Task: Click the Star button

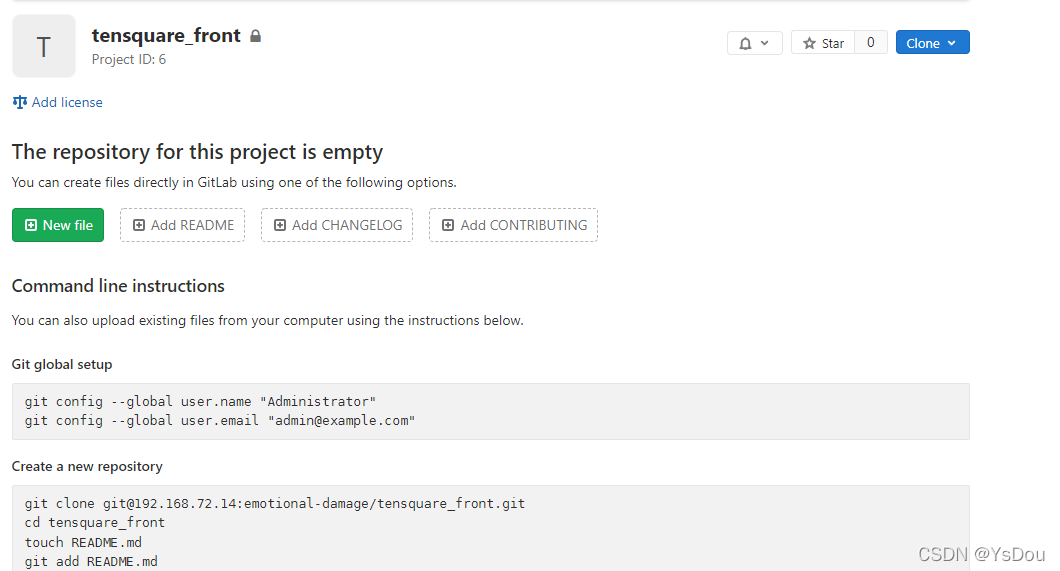Action: click(x=823, y=43)
